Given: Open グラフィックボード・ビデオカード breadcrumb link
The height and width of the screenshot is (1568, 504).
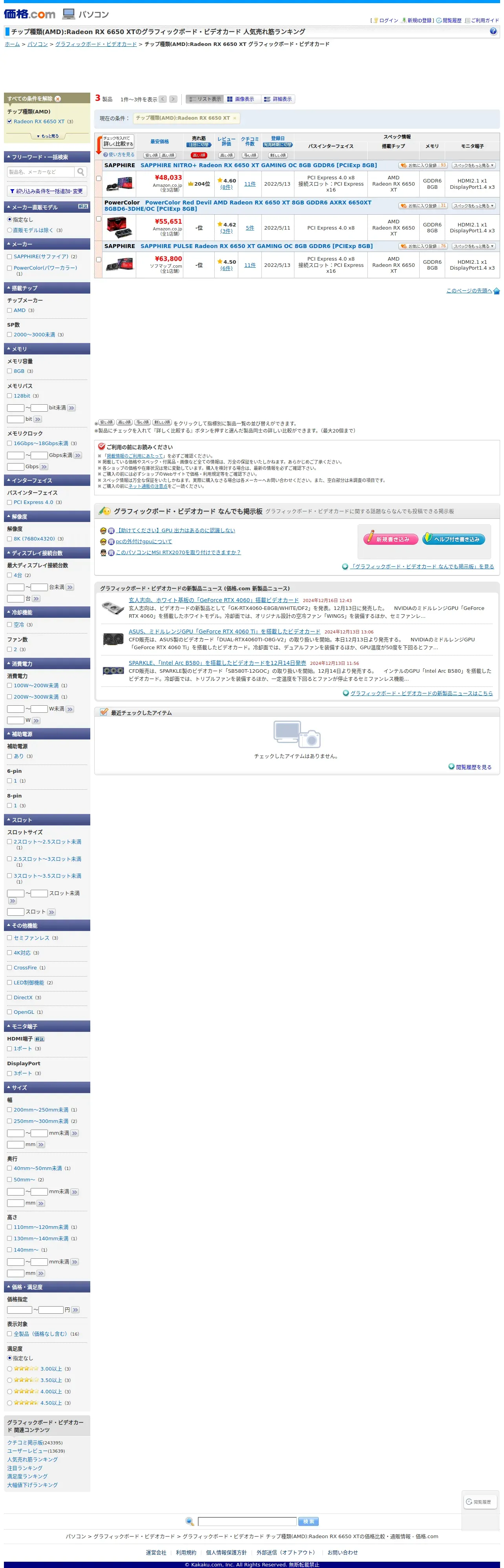Looking at the screenshot, I should coord(95,44).
